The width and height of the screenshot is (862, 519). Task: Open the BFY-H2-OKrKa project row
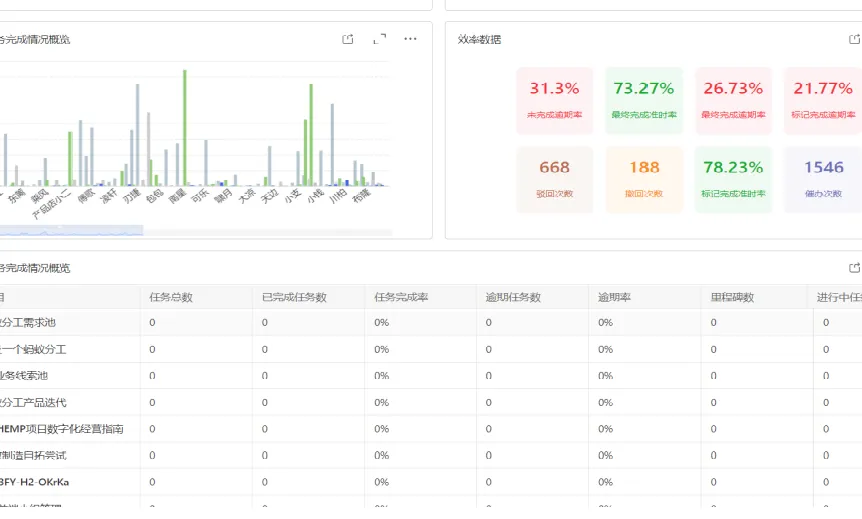tap(431, 482)
